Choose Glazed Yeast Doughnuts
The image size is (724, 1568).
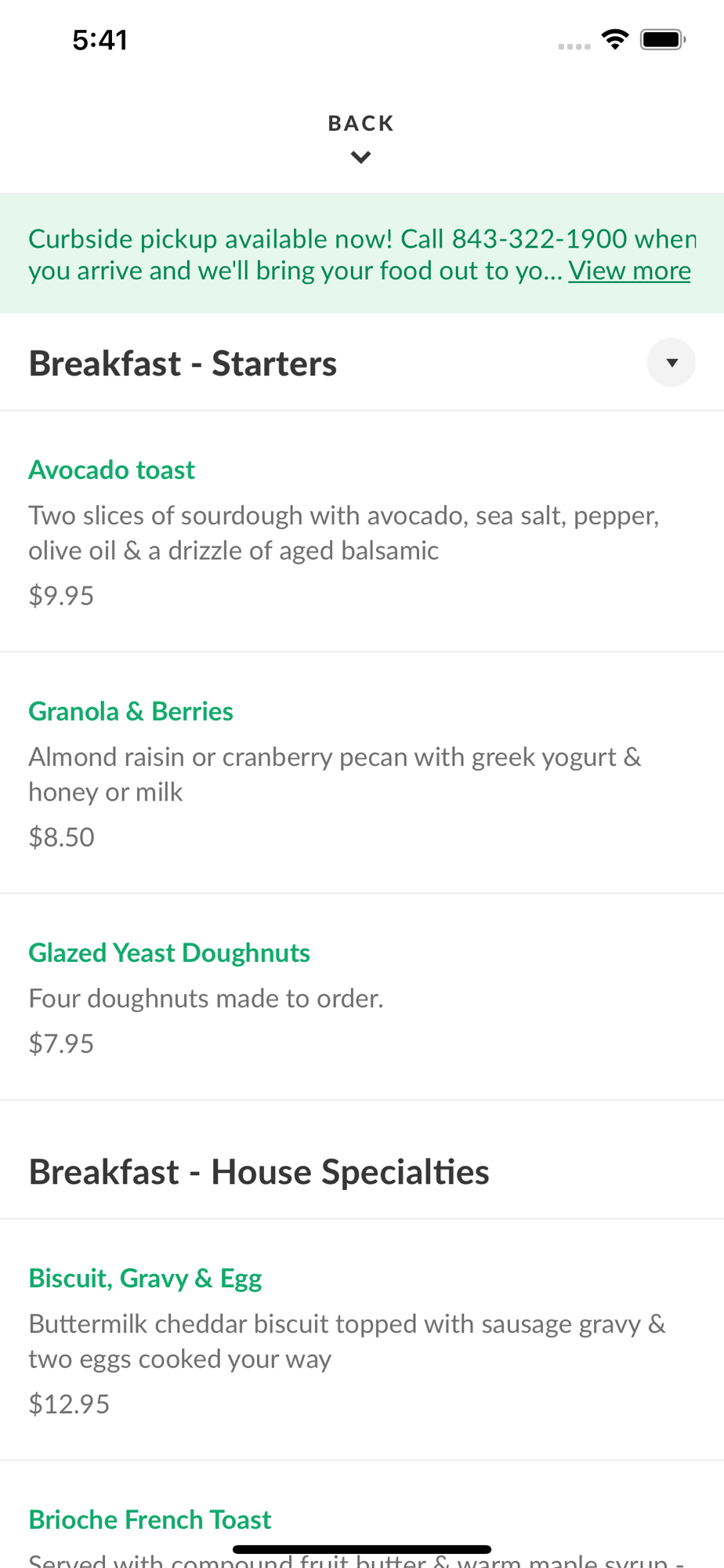coord(169,953)
